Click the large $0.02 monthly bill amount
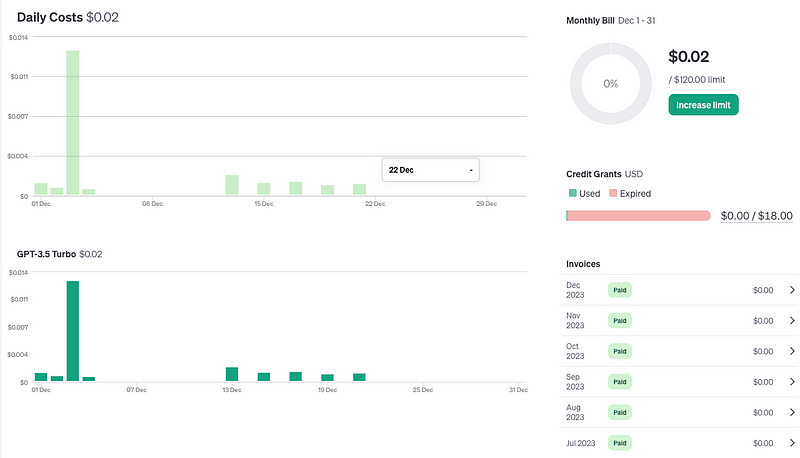 (x=689, y=57)
